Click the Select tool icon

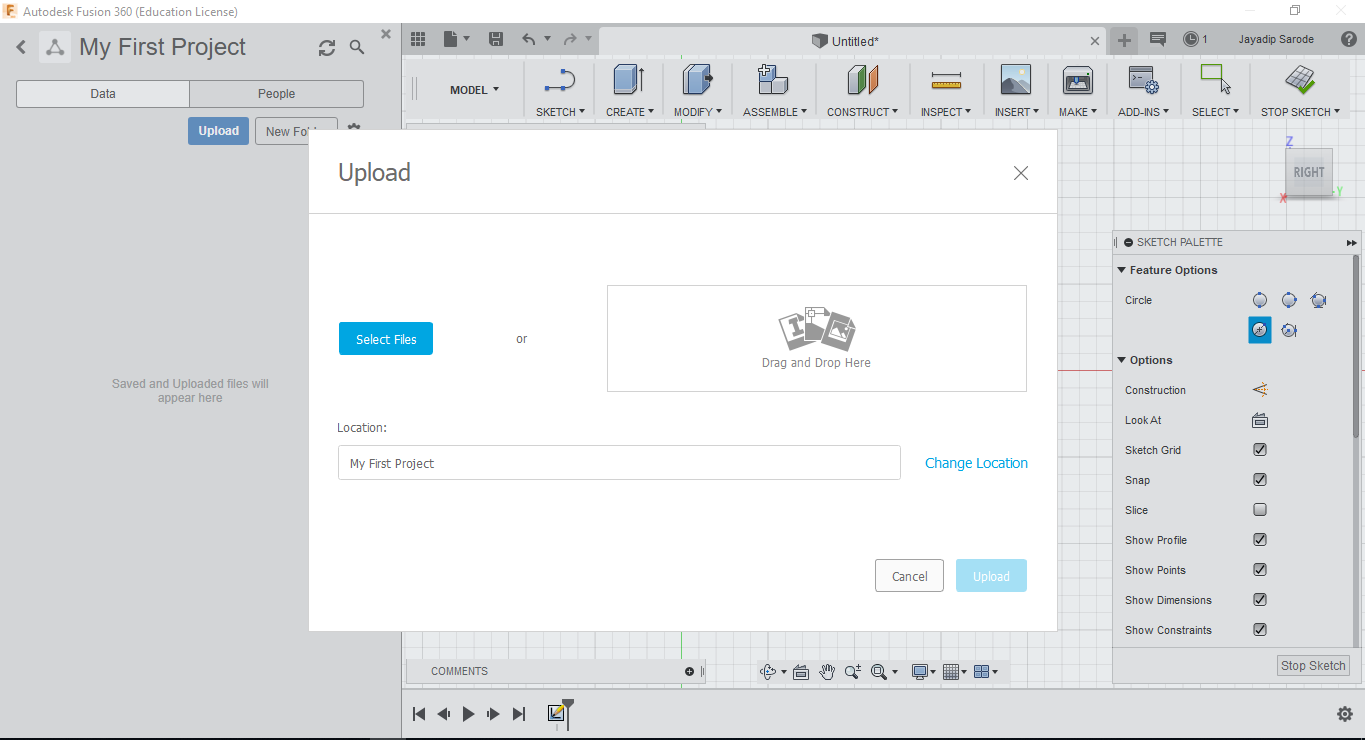pyautogui.click(x=1215, y=80)
